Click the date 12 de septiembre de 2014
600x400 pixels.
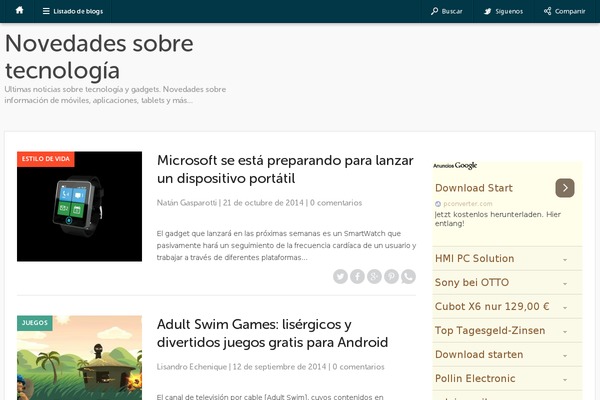279,367
